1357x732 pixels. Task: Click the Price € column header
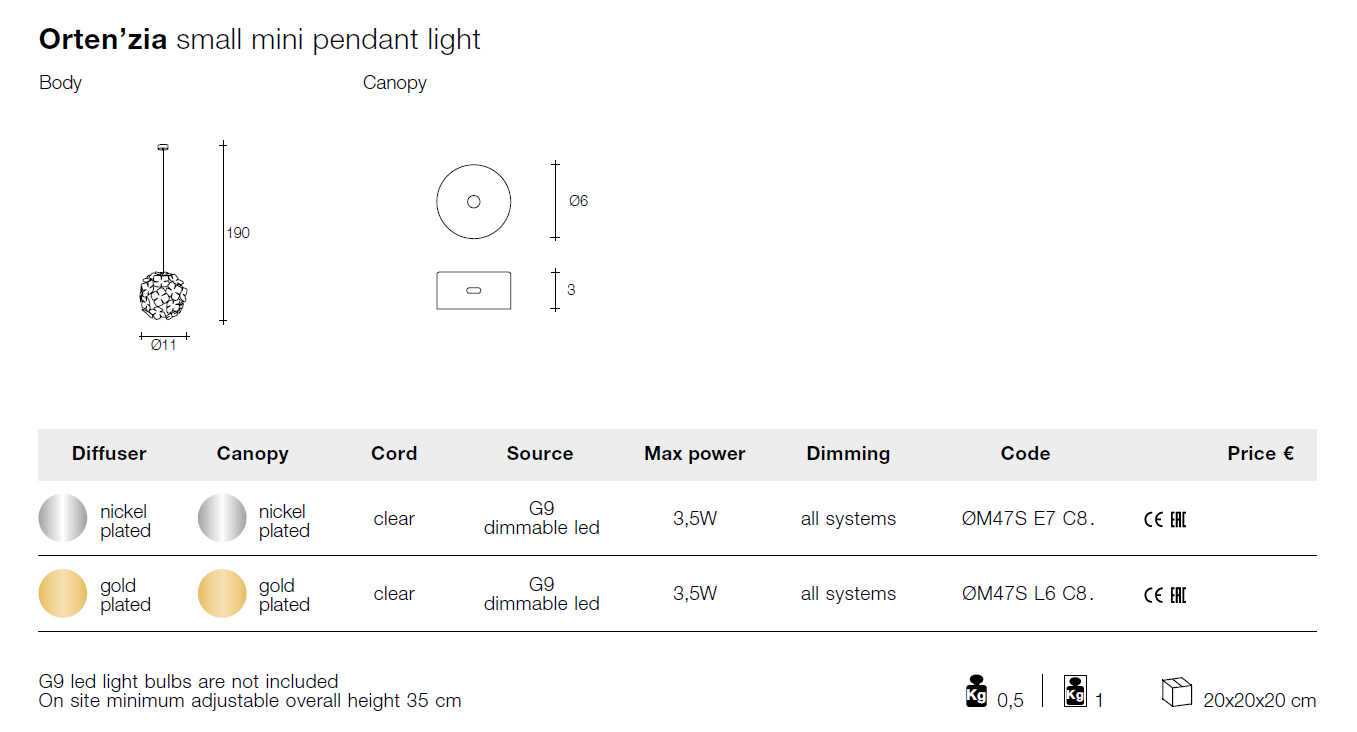point(1260,454)
